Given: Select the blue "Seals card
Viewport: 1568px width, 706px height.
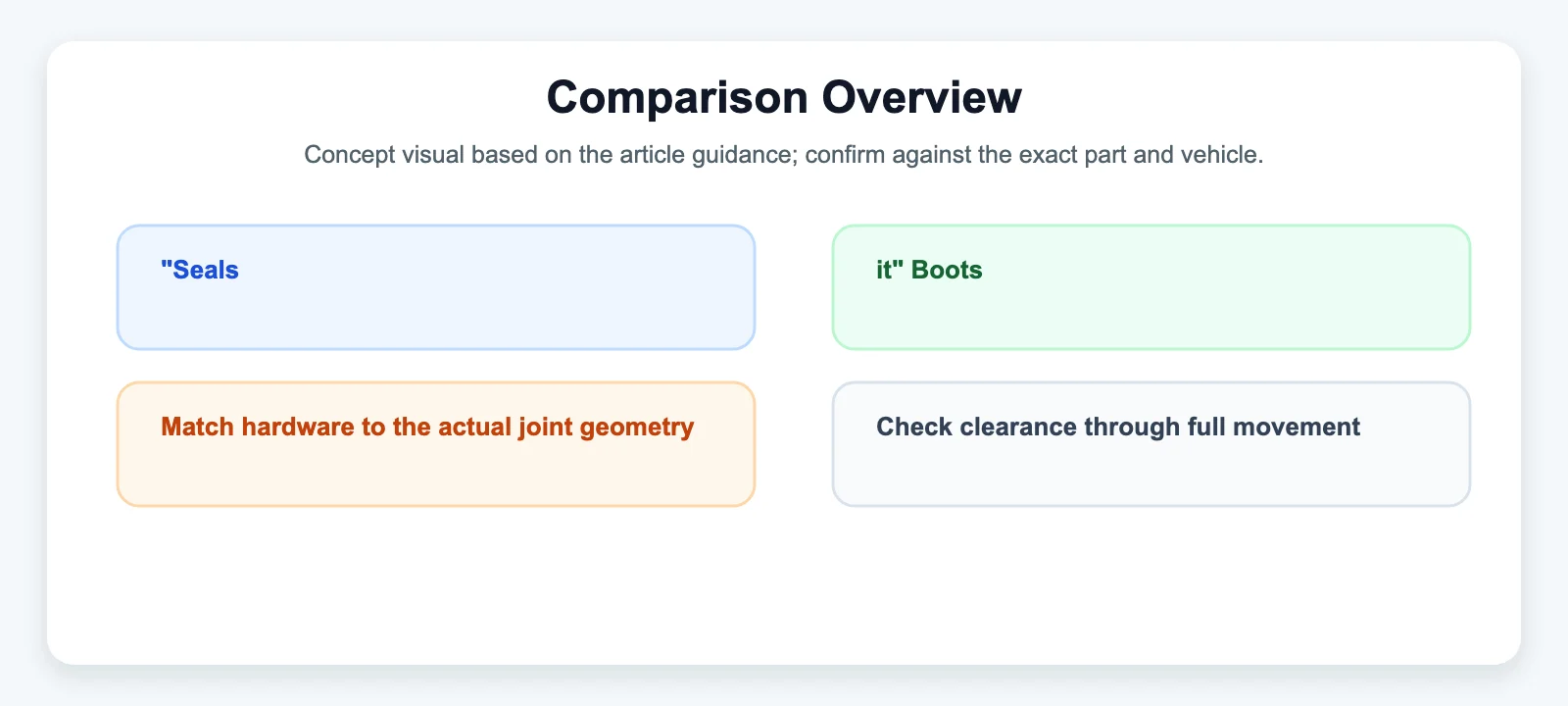Looking at the screenshot, I should pyautogui.click(x=436, y=287).
